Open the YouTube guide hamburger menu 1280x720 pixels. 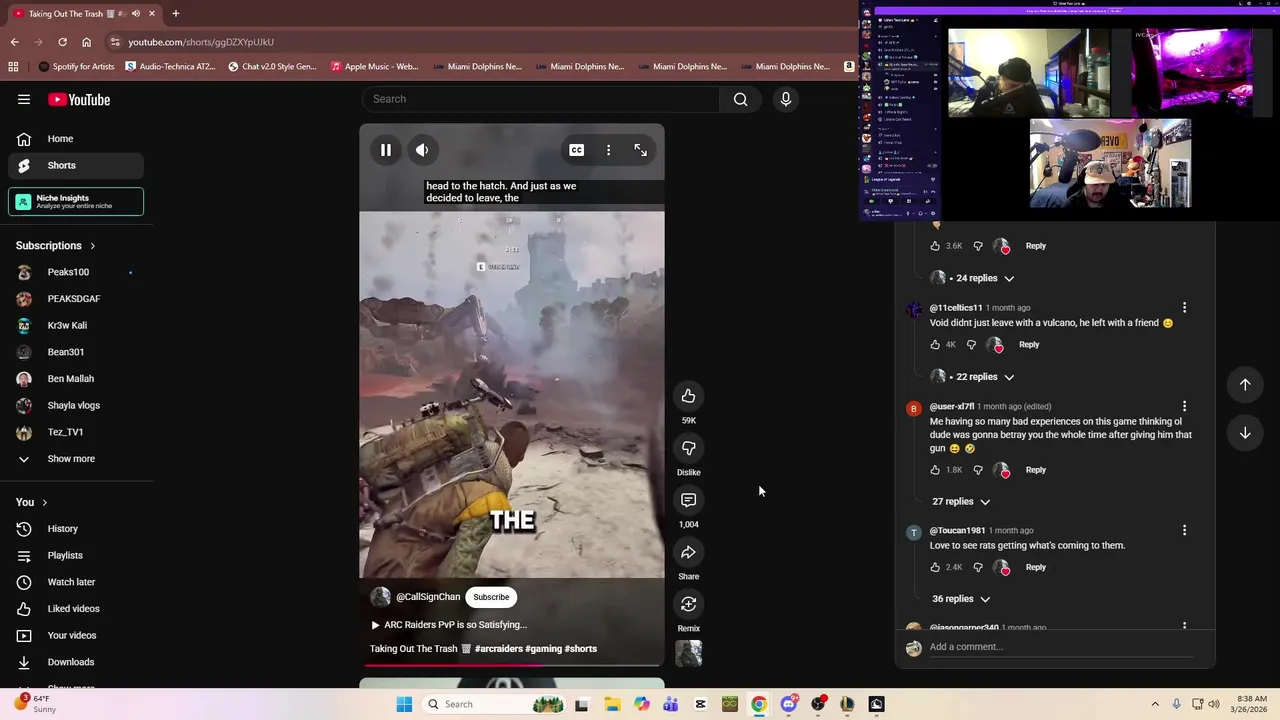coord(24,100)
